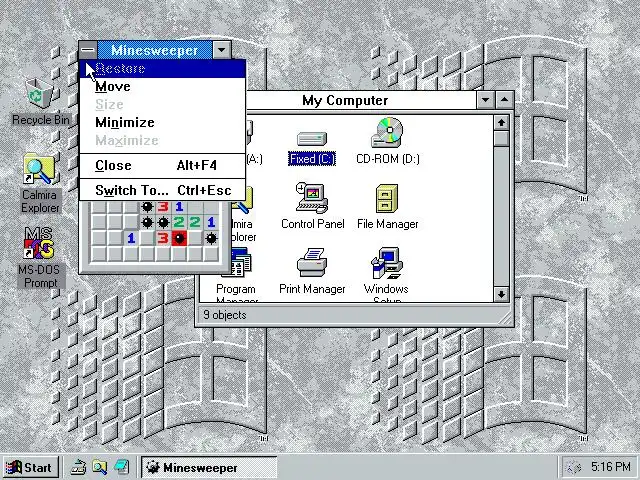Choose Size from the Minesweeper system menu
The width and height of the screenshot is (640, 480).
tap(162, 104)
